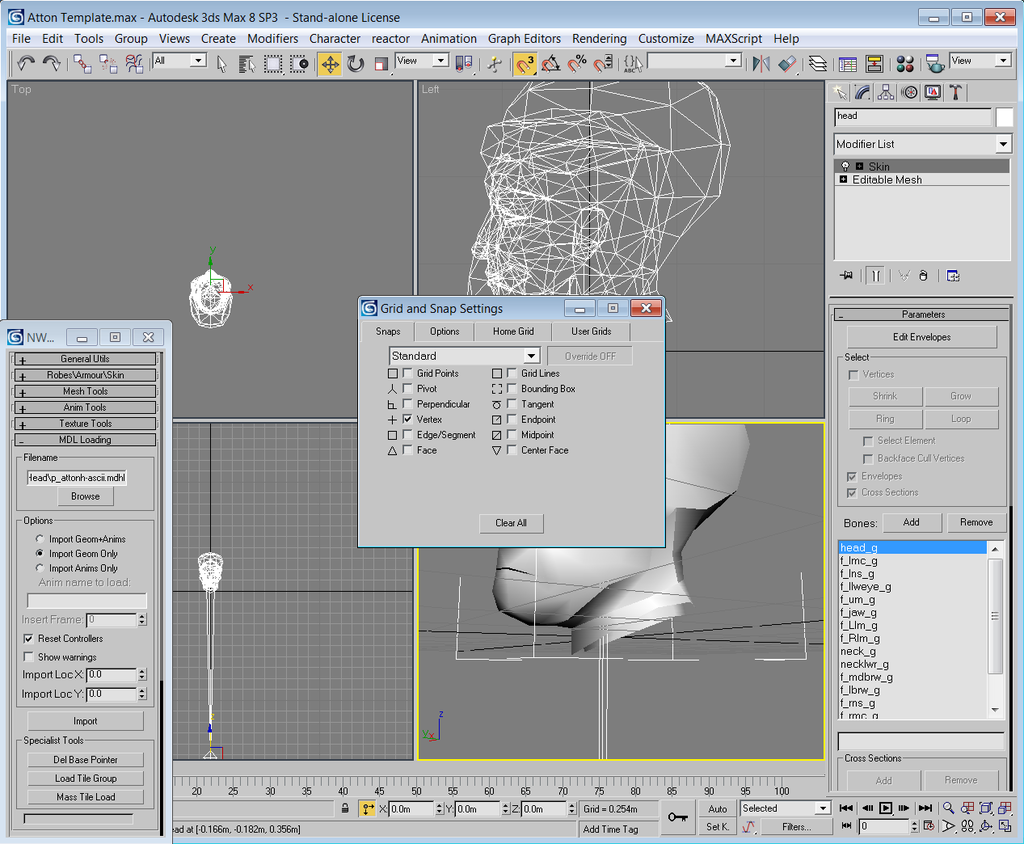Open Select by Name list icon
The height and width of the screenshot is (844, 1024).
coord(247,63)
